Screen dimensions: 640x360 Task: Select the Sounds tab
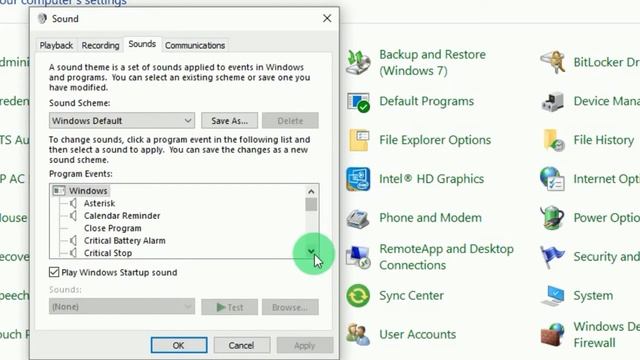coord(142,44)
